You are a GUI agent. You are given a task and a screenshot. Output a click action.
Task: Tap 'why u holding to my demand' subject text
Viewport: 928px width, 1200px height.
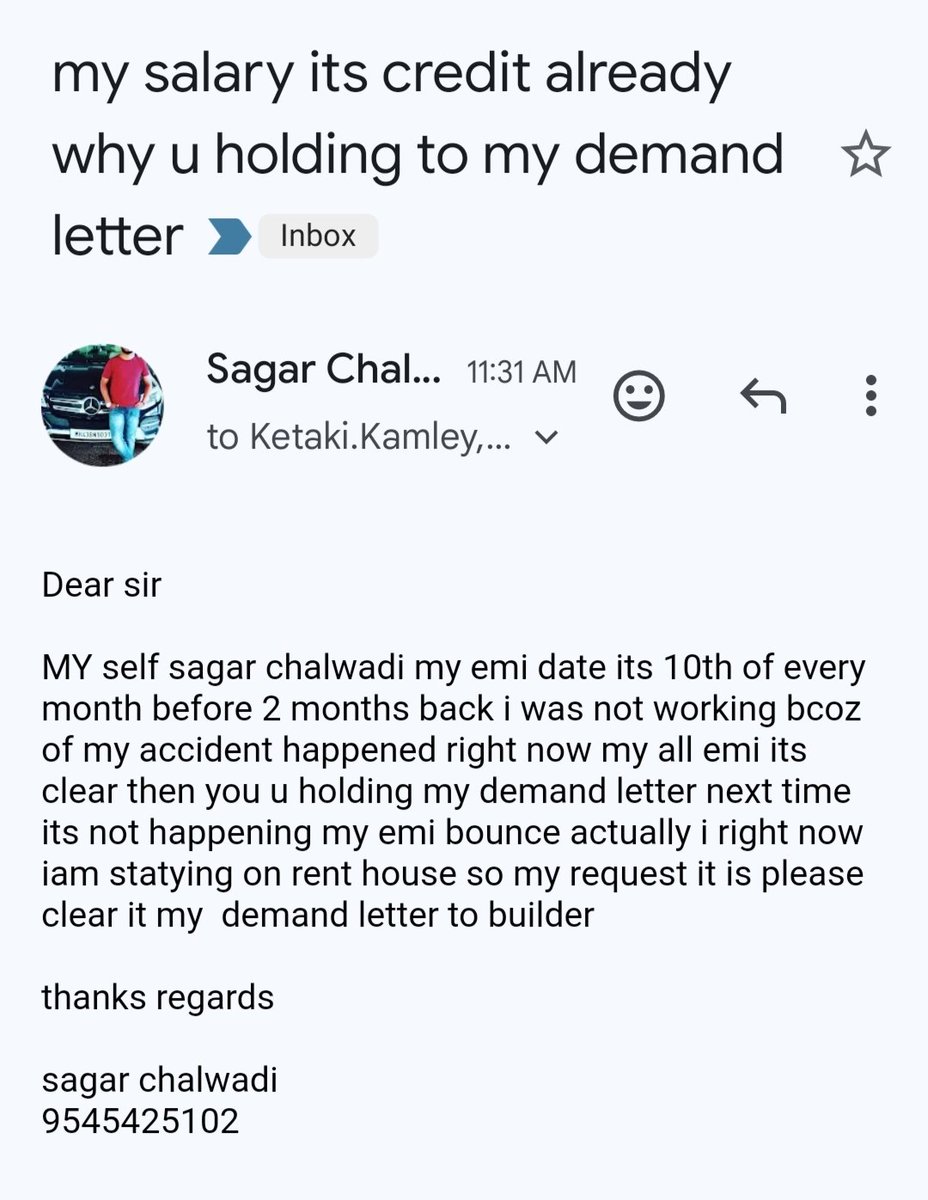(x=417, y=156)
